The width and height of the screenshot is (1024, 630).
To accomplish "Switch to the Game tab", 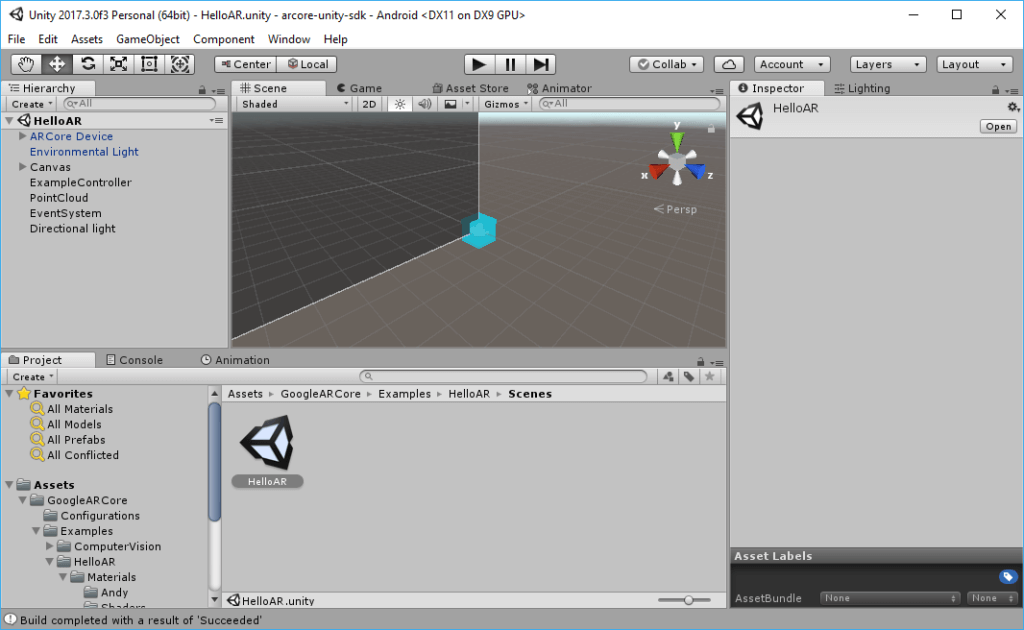I will 359,88.
